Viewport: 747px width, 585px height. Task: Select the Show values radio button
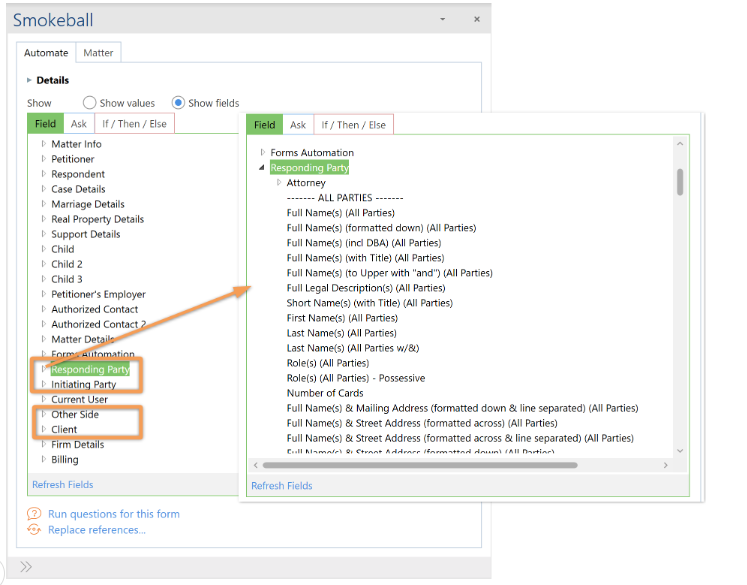(x=89, y=103)
